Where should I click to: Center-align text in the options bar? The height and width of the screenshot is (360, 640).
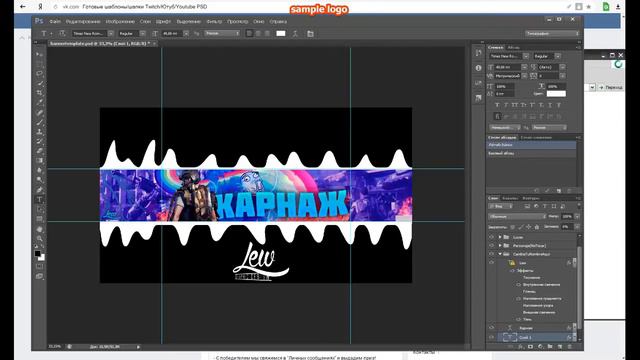coord(258,33)
